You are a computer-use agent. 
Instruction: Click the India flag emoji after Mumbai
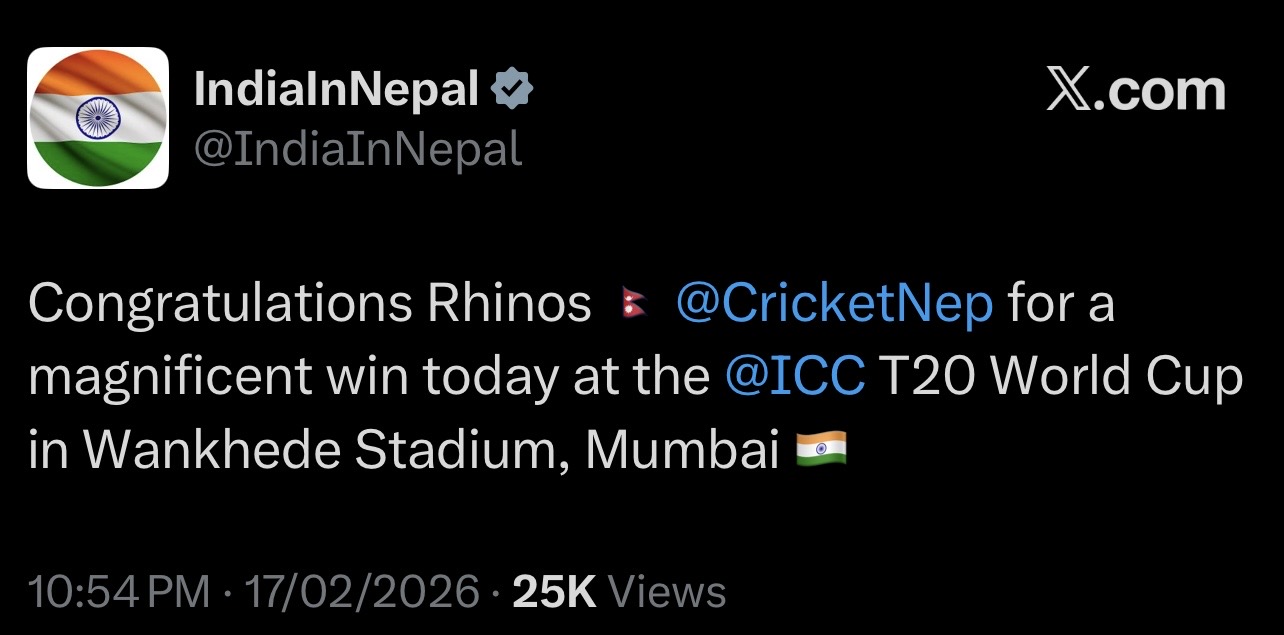tap(820, 449)
